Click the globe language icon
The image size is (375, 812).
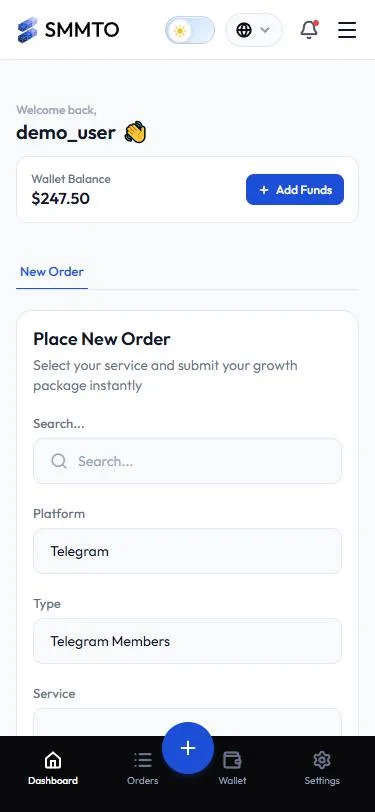pos(244,30)
